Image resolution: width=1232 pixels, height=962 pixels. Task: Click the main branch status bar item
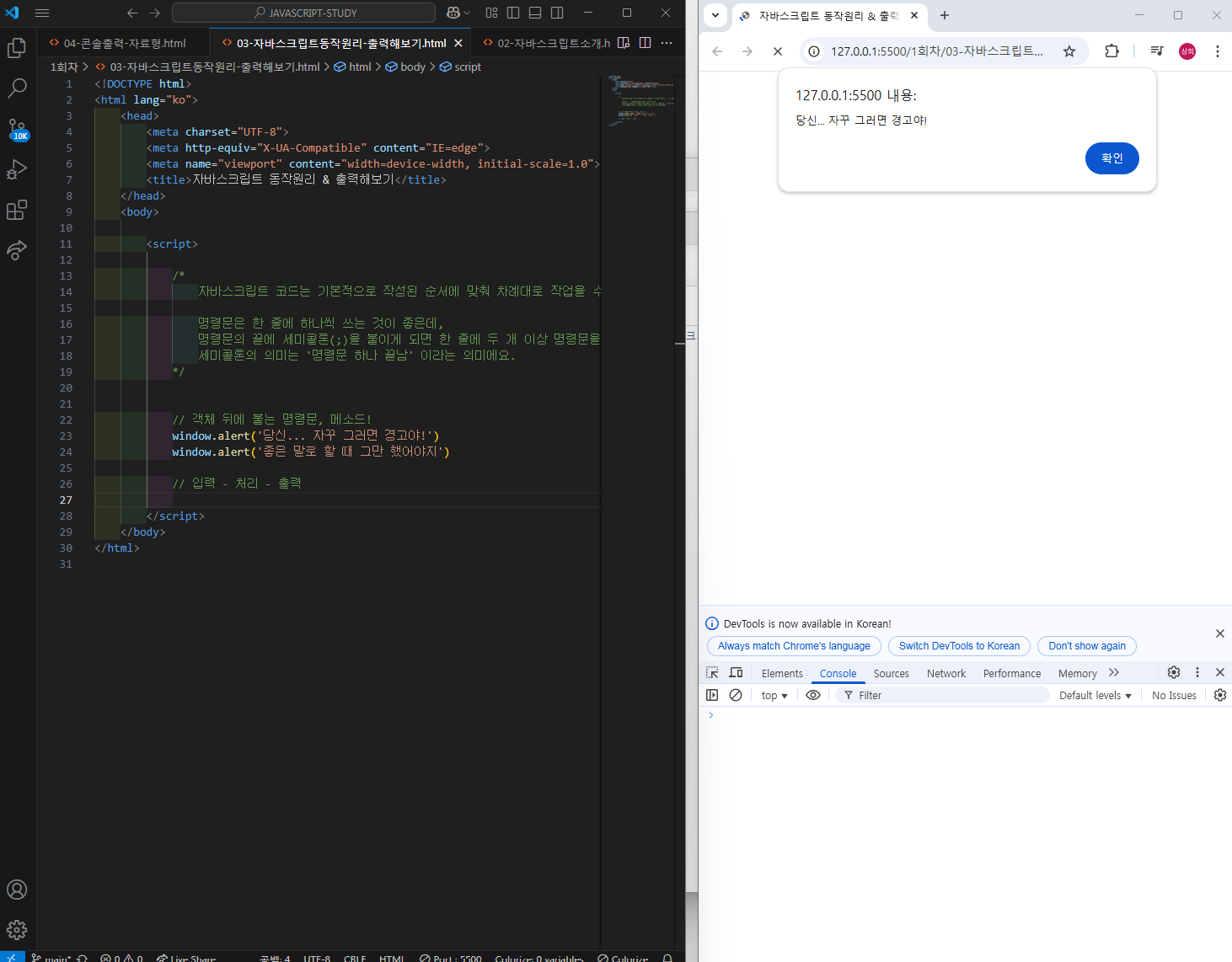coord(51,958)
